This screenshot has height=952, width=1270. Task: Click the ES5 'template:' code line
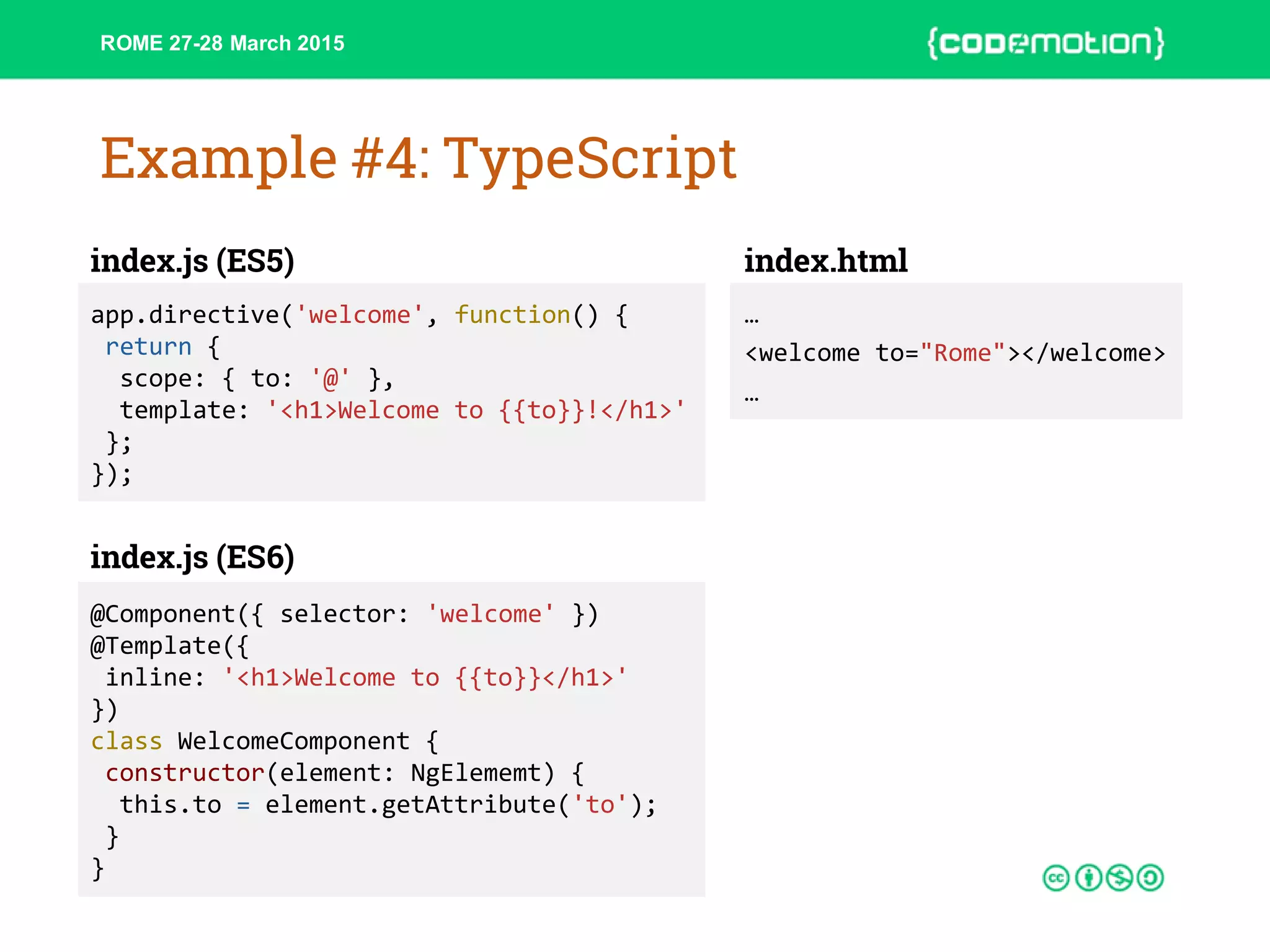(402, 410)
